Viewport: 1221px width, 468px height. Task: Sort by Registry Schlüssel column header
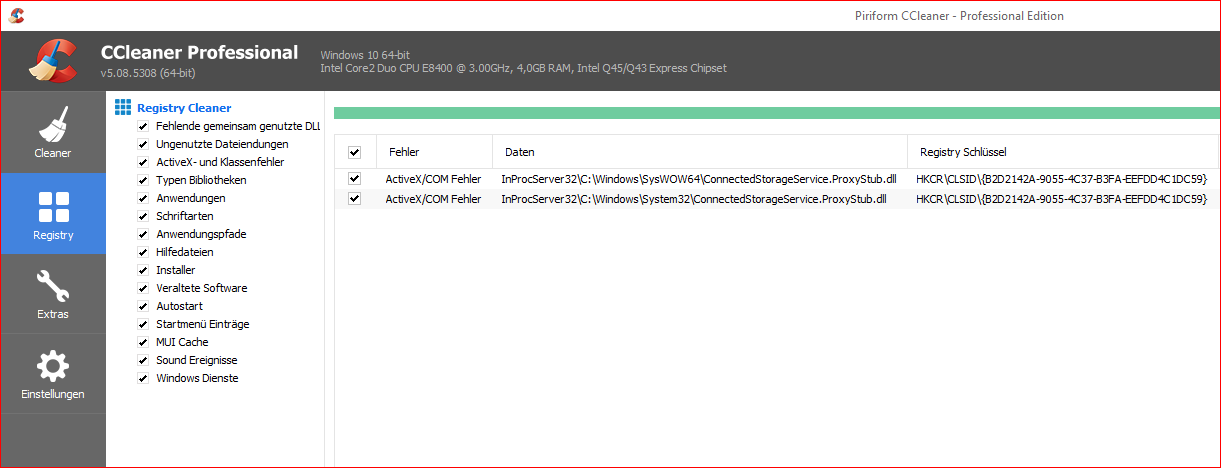tap(1064, 152)
